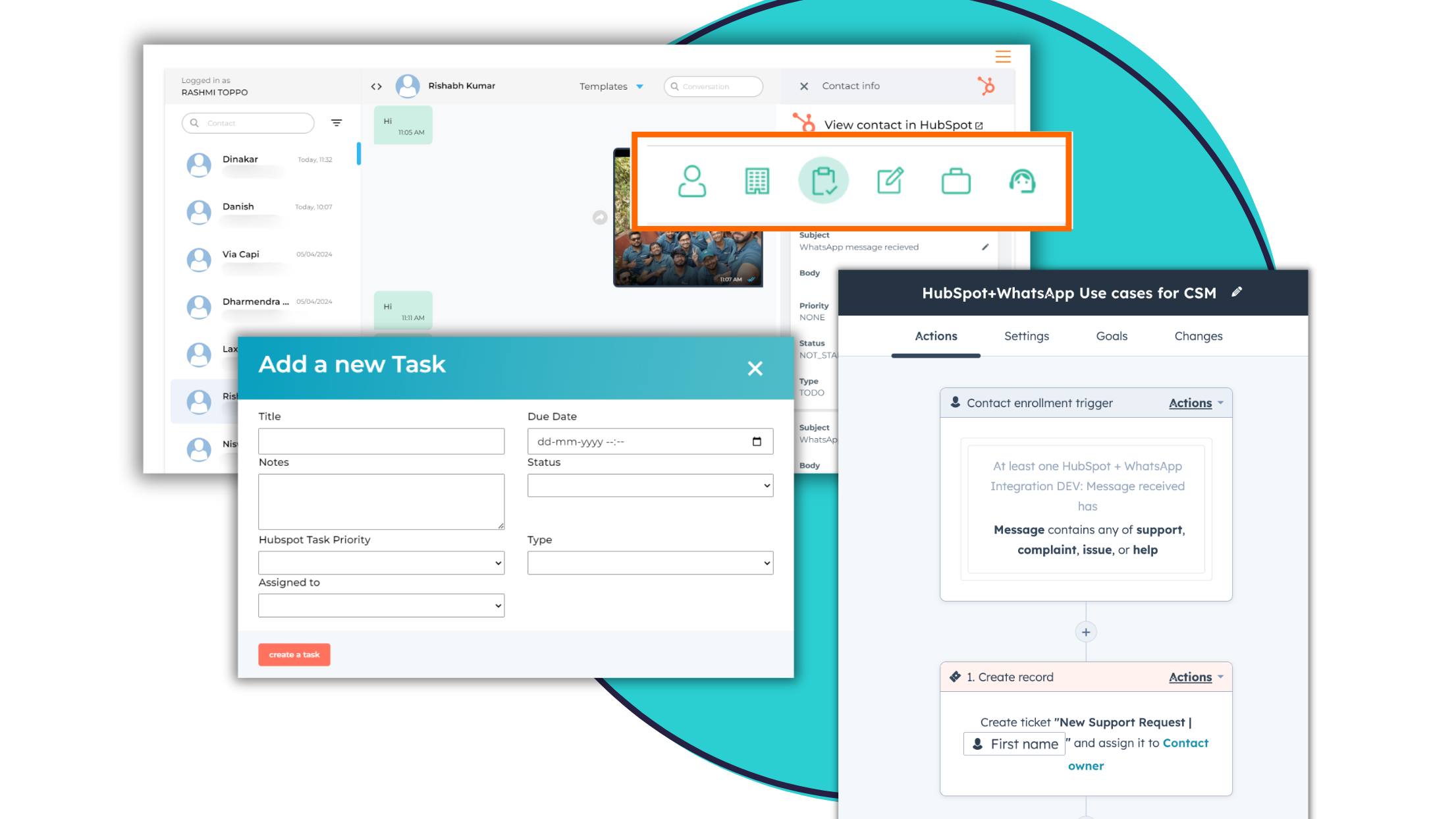Screen dimensions: 1456x819
Task: Click Via Capi's avatar in the contact list
Action: (199, 260)
